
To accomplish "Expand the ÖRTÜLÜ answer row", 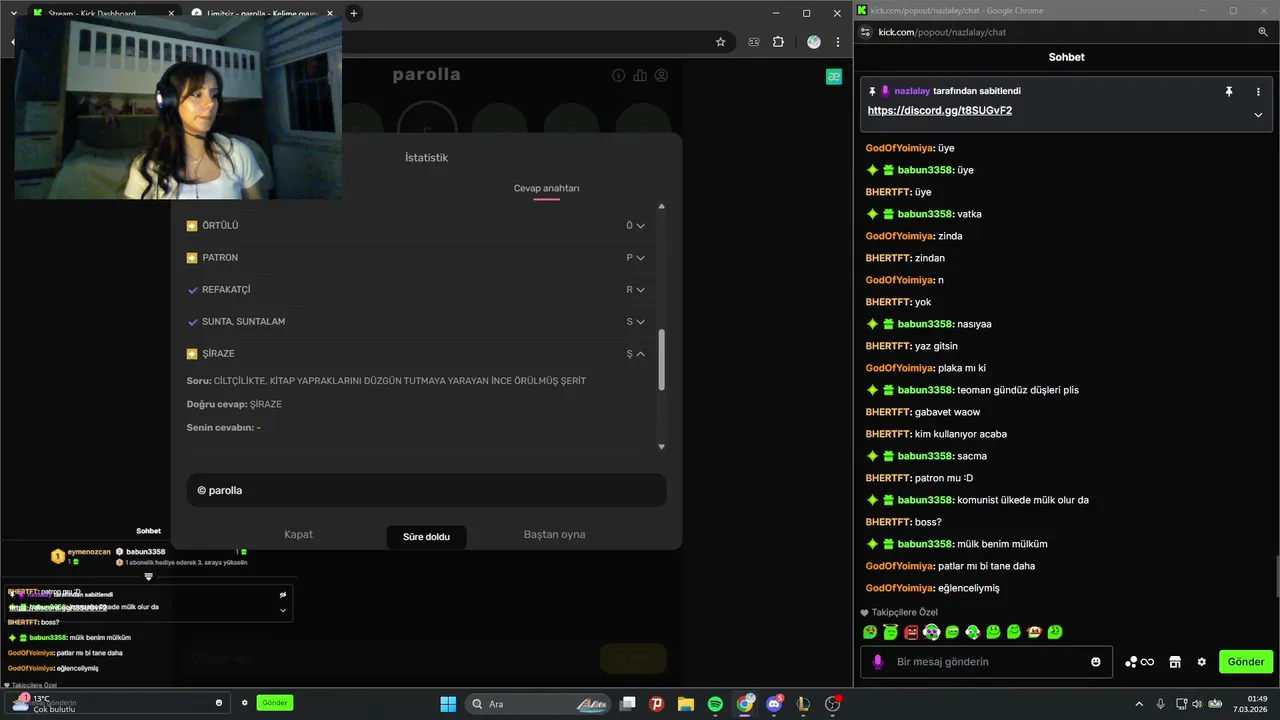I will 416,226.
